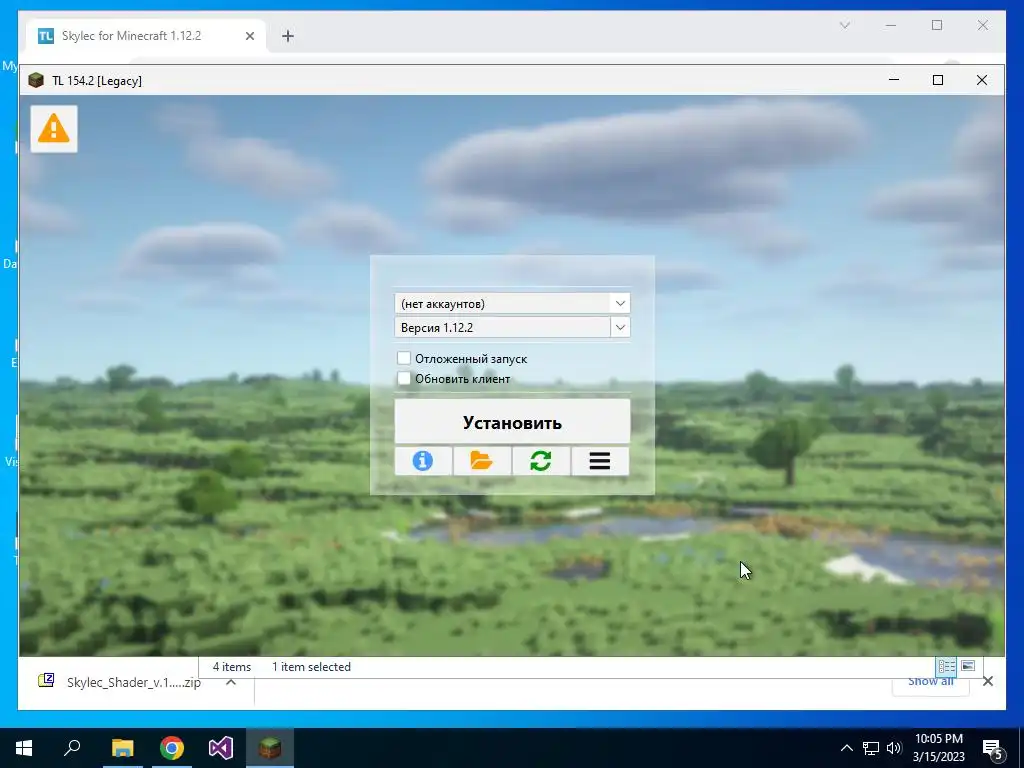Screen dimensions: 1024x768
Task: Maximize the TL 154.2 Legacy window
Action: click(938, 80)
